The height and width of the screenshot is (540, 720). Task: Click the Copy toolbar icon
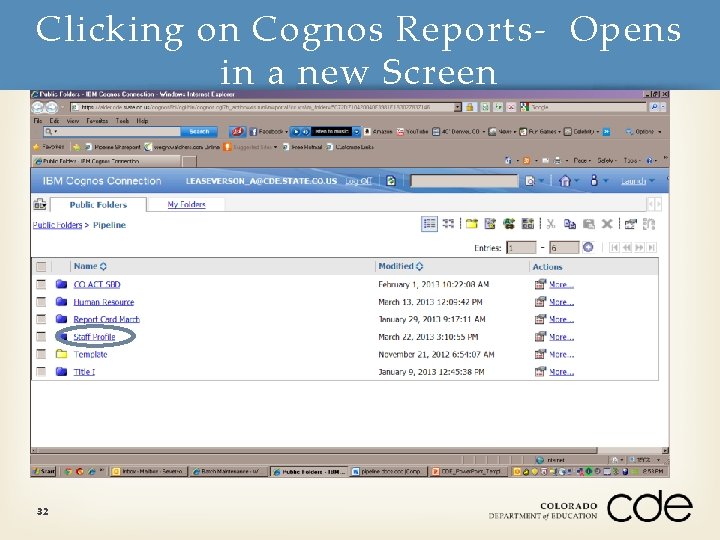570,224
